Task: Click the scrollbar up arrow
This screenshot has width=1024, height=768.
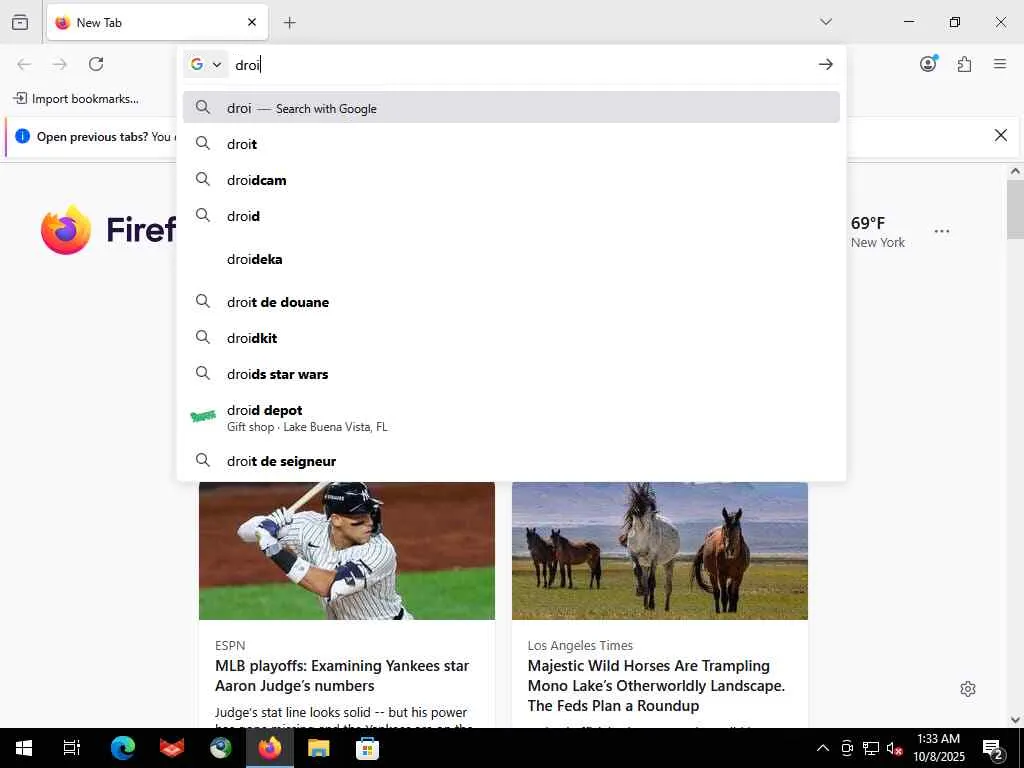Action: (x=1015, y=171)
